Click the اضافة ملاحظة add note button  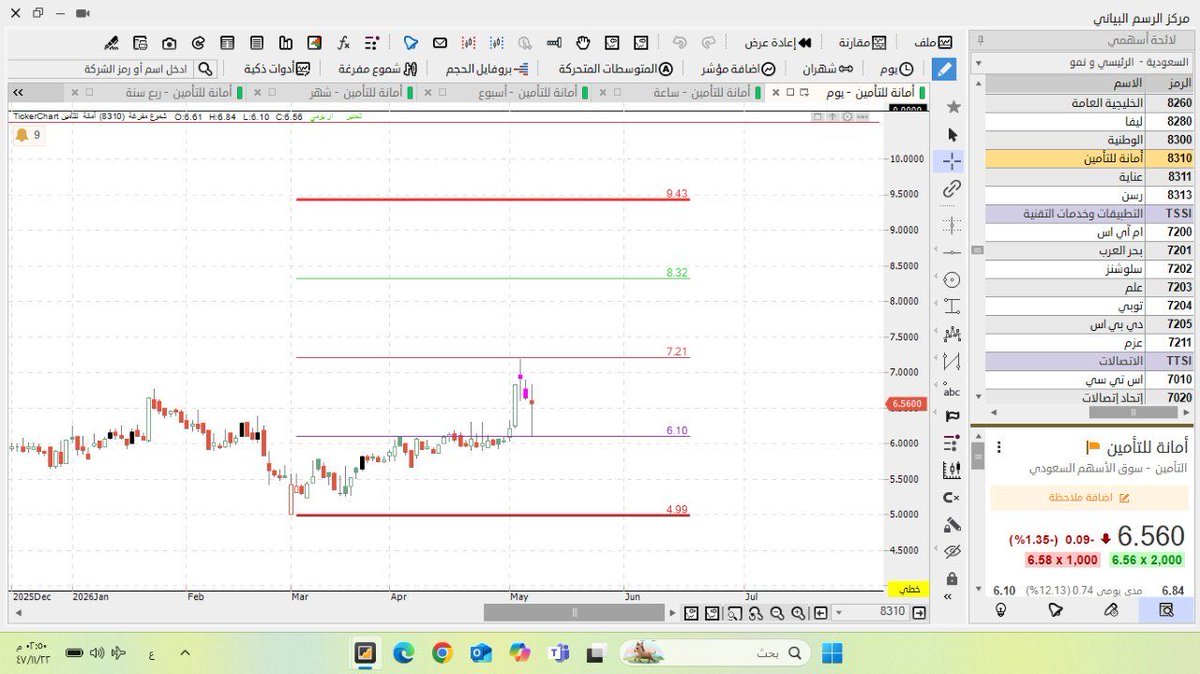[1091, 497]
